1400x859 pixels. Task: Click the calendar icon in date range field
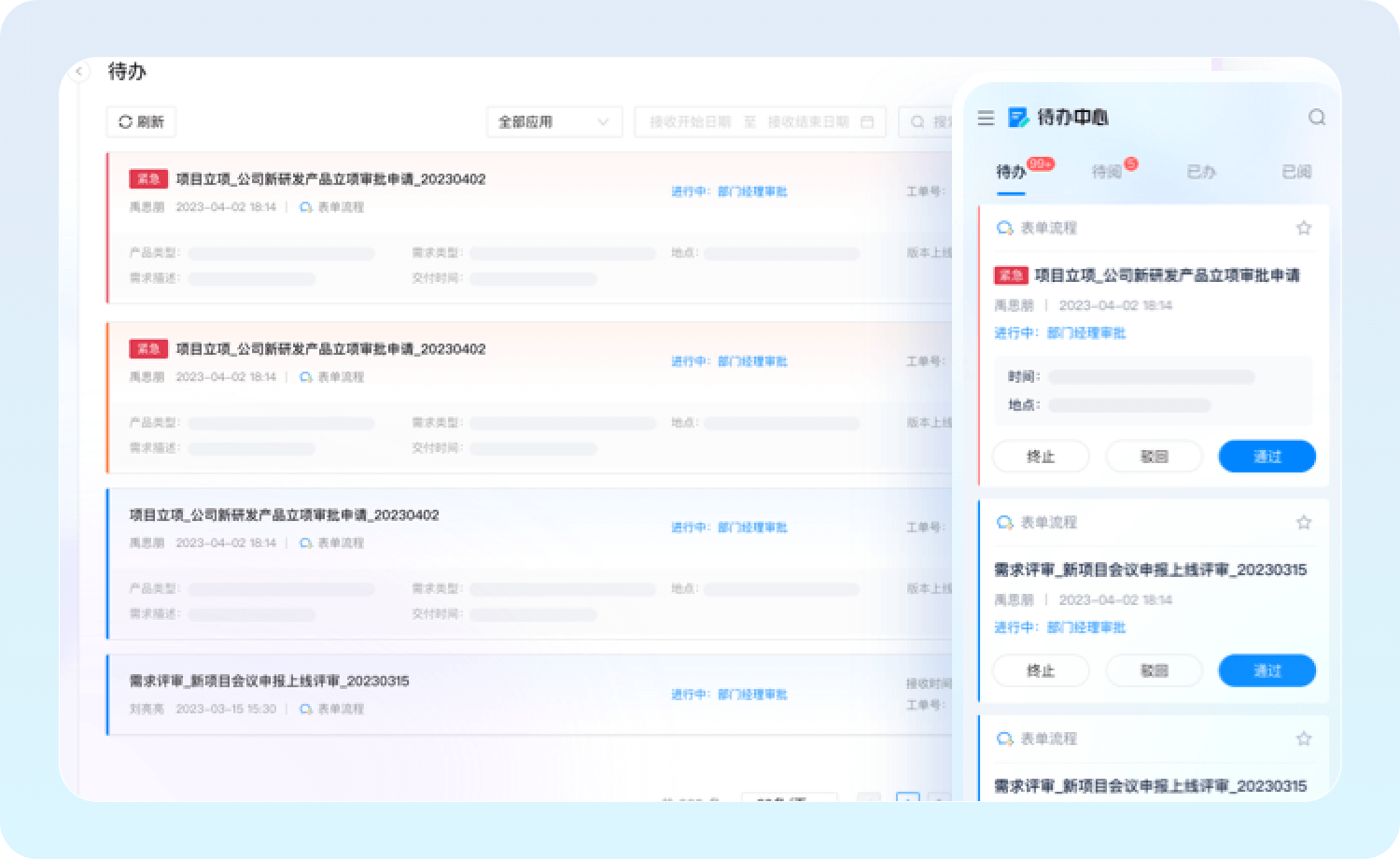pyautogui.click(x=867, y=122)
